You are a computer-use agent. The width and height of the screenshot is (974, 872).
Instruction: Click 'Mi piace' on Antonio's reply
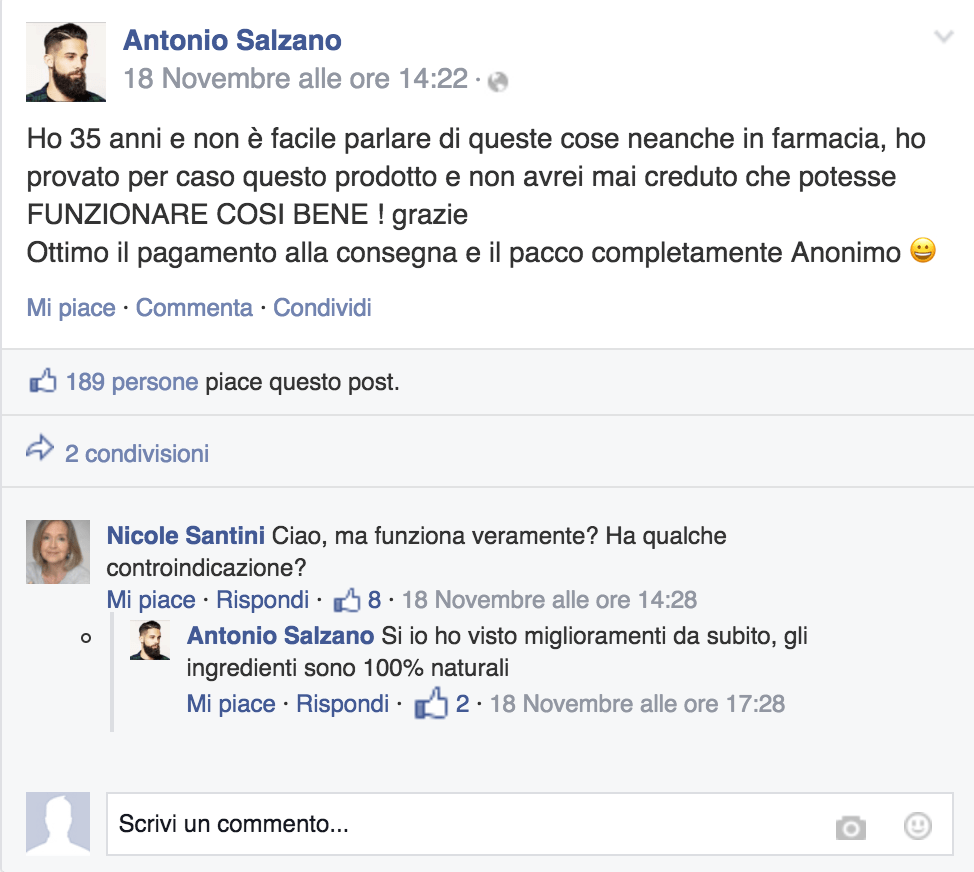tap(231, 704)
